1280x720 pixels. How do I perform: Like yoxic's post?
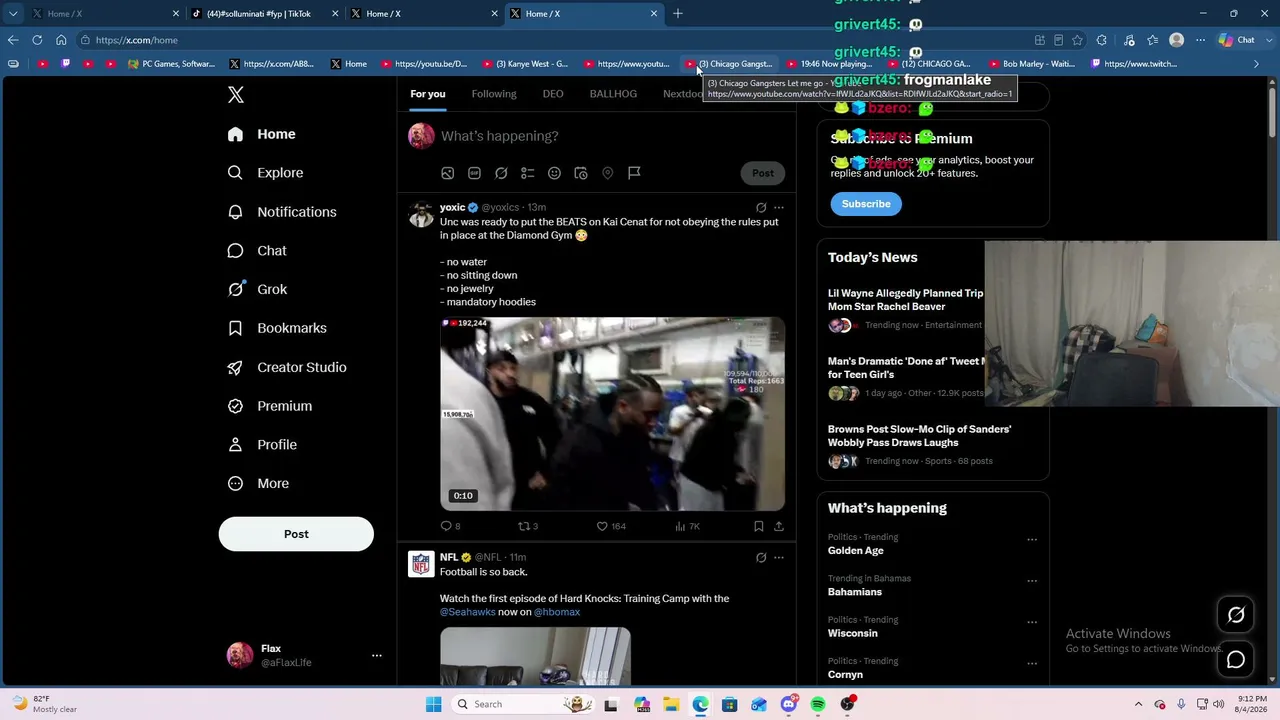pos(610,526)
